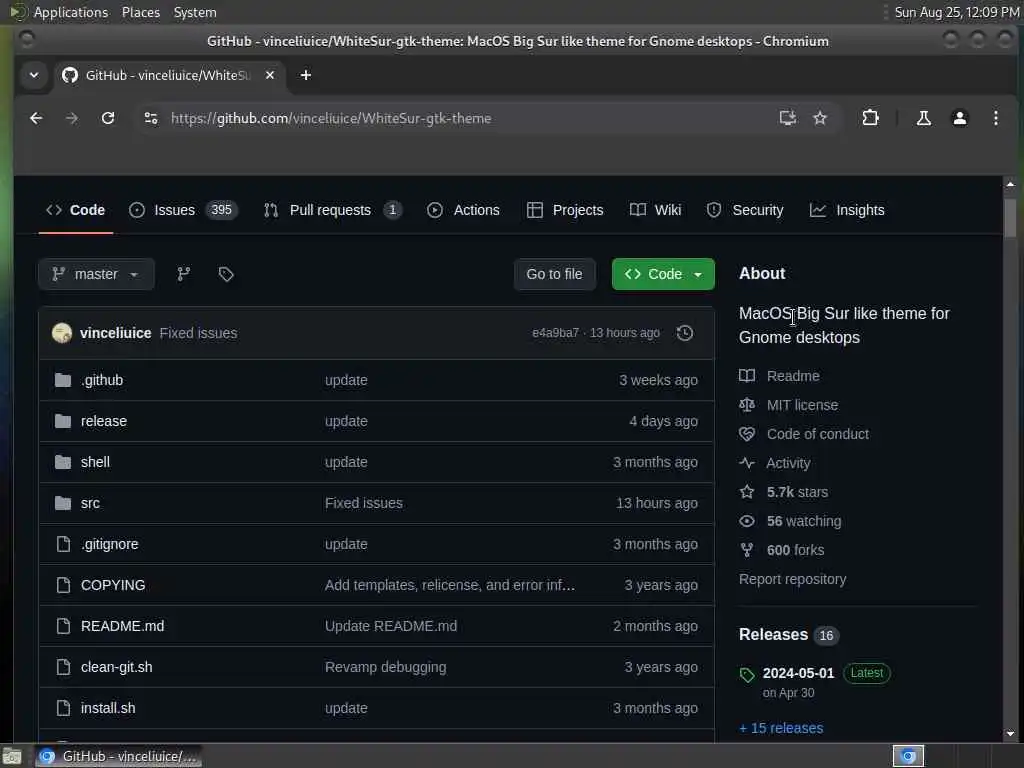Image resolution: width=1024 pixels, height=768 pixels.
Task: Click the show desktop icon in taskbar
Action: click(12, 756)
